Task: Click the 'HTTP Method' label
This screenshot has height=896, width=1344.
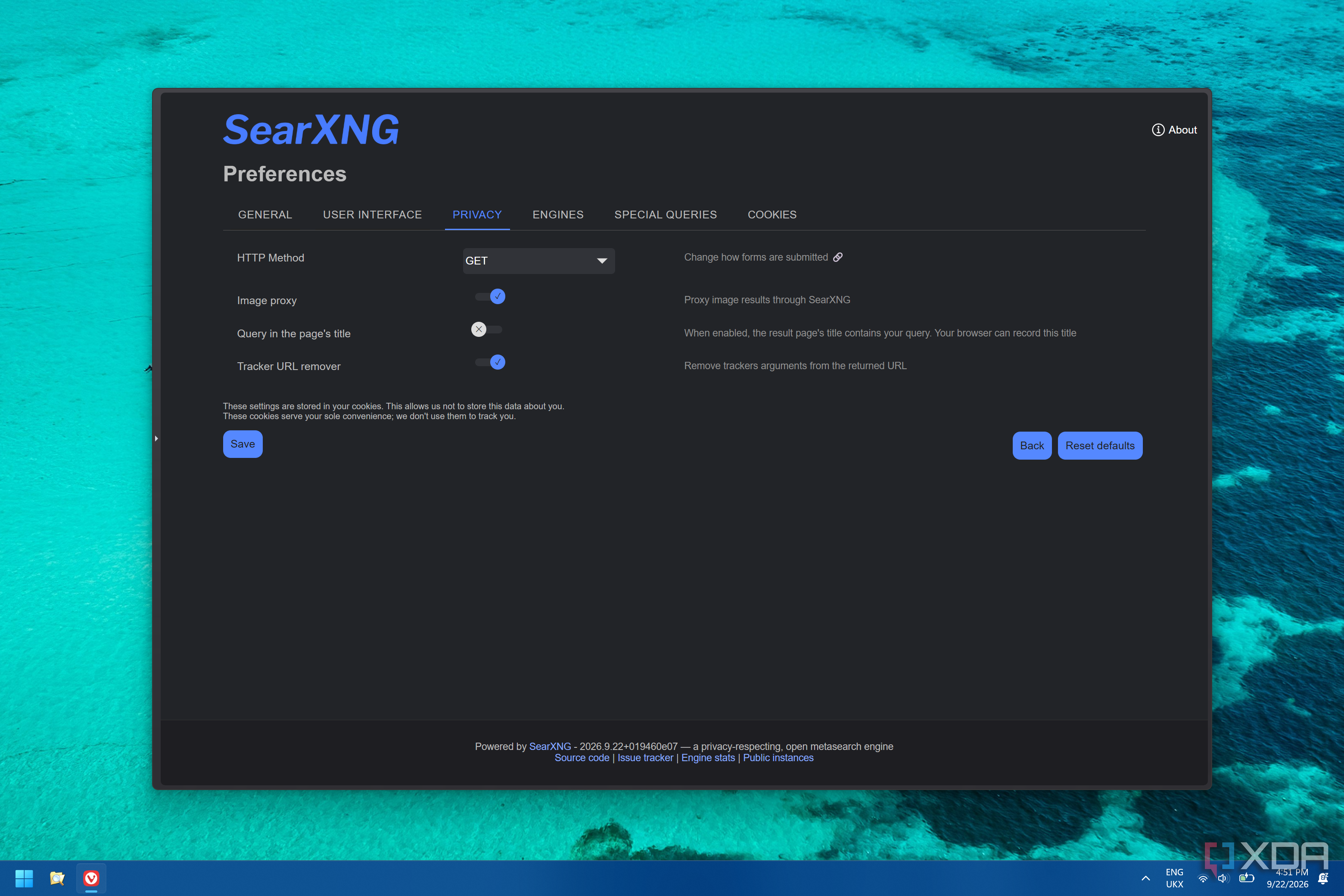Action: [x=271, y=258]
